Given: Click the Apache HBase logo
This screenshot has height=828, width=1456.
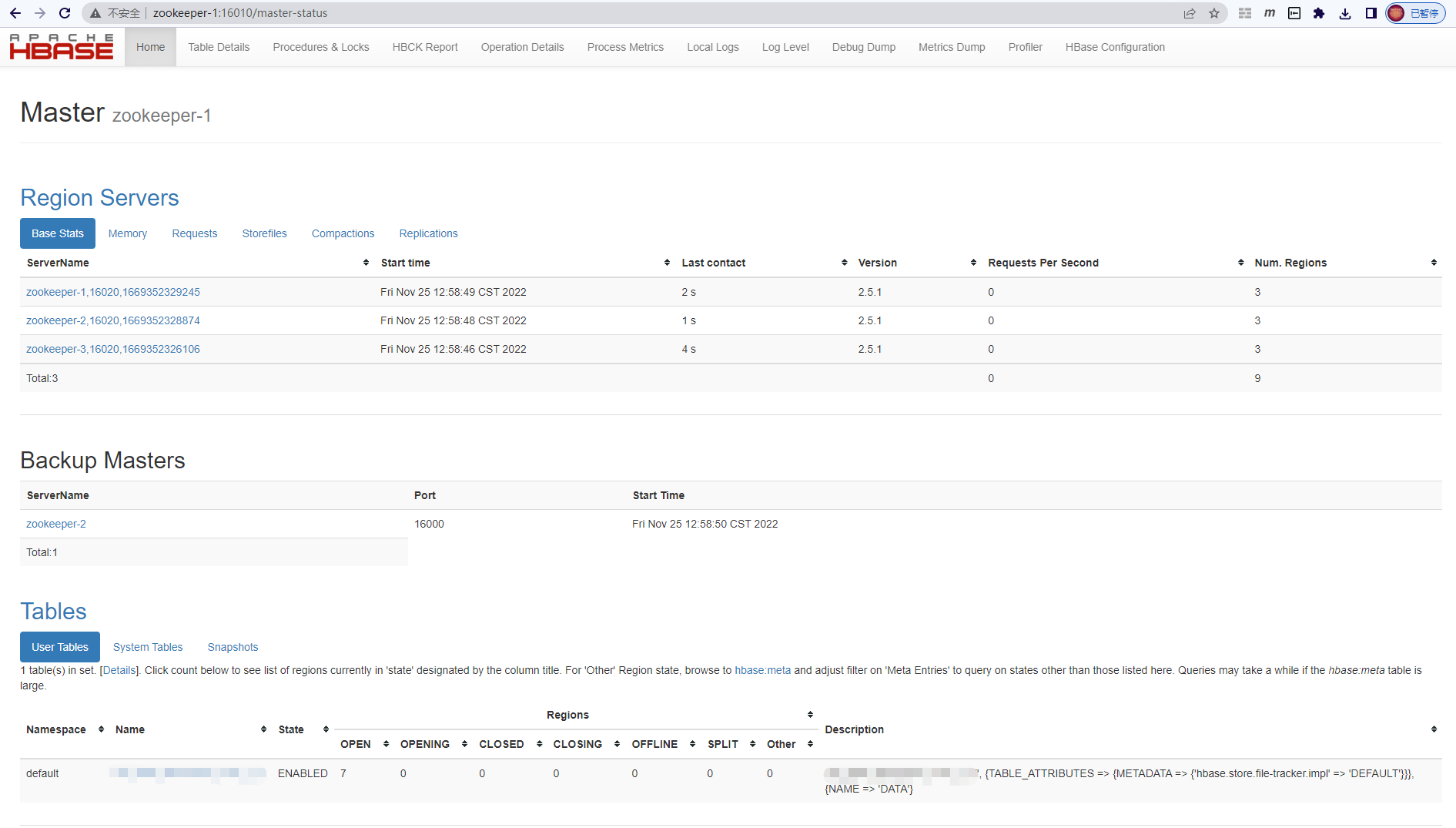Looking at the screenshot, I should click(x=62, y=47).
